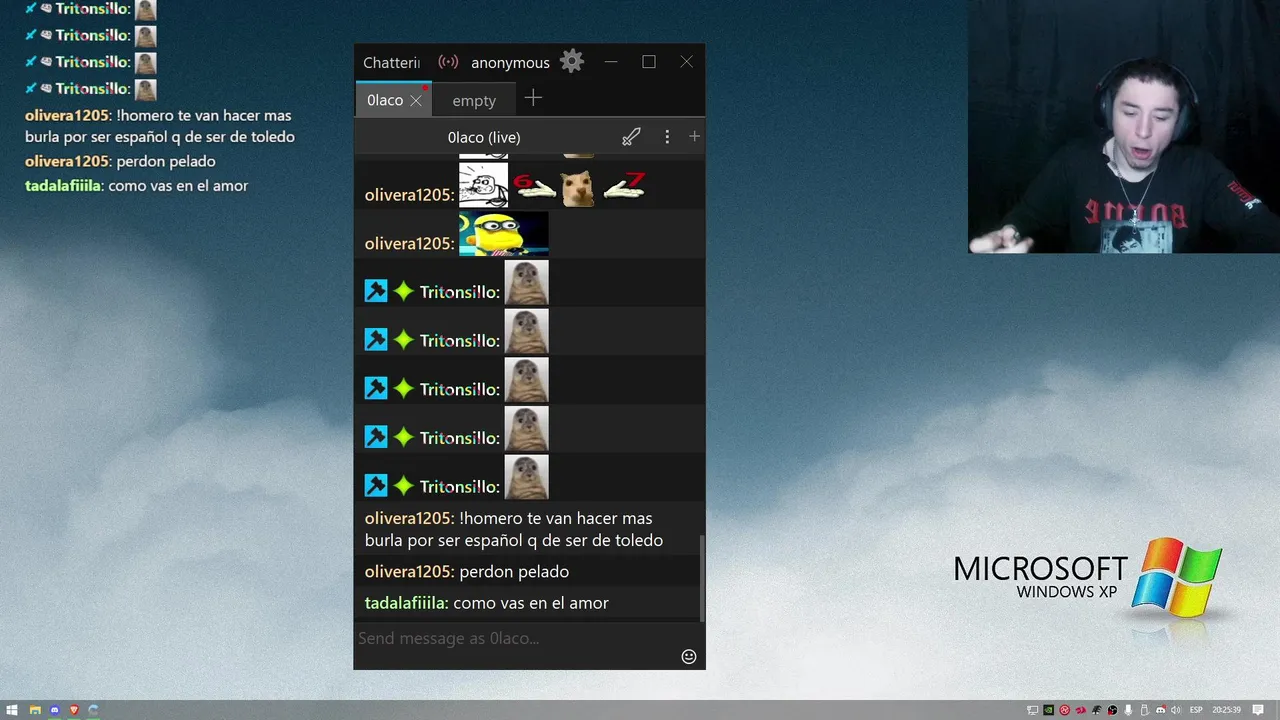Click the Chatterino window title text
The height and width of the screenshot is (720, 1280).
(x=391, y=62)
